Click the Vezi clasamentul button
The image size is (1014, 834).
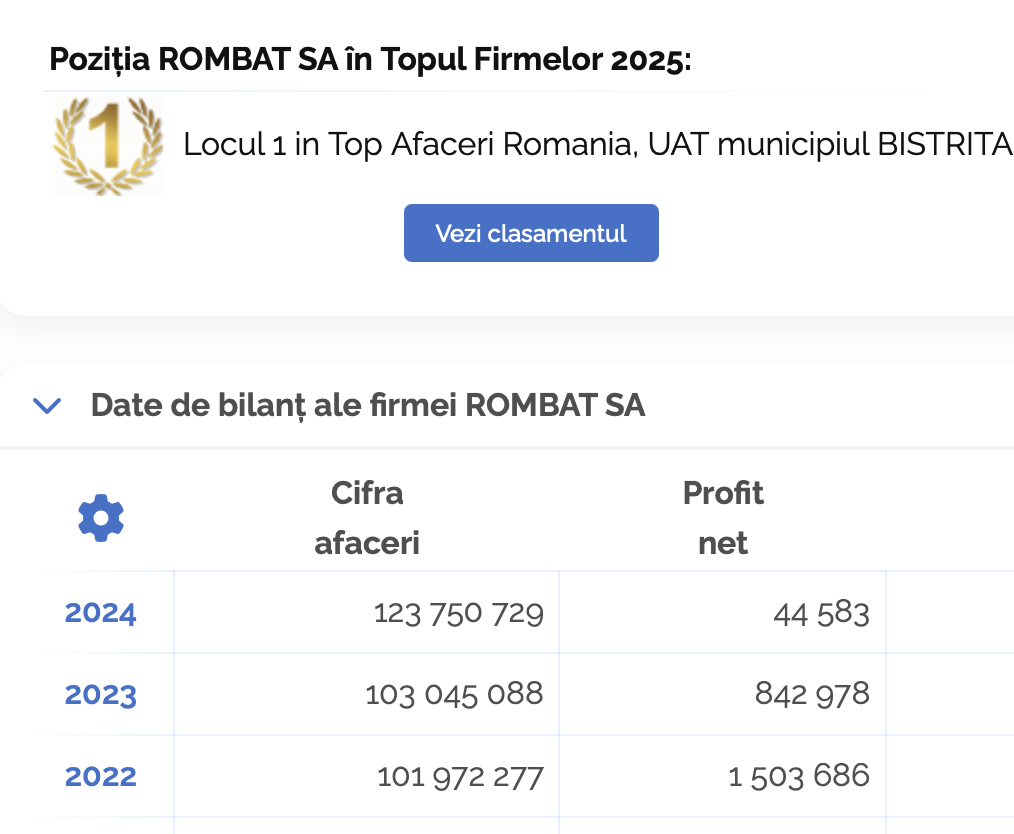pos(531,233)
